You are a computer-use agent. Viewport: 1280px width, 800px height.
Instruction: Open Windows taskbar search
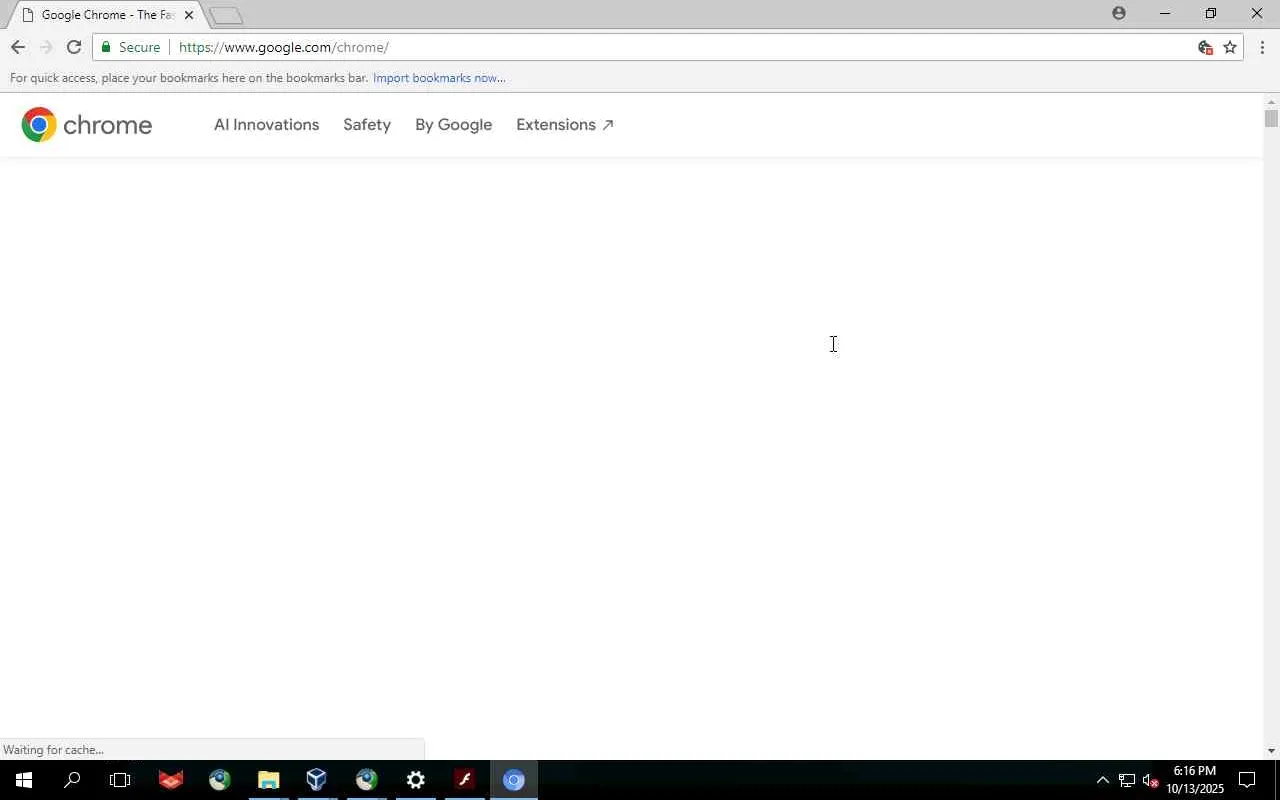tap(72, 780)
